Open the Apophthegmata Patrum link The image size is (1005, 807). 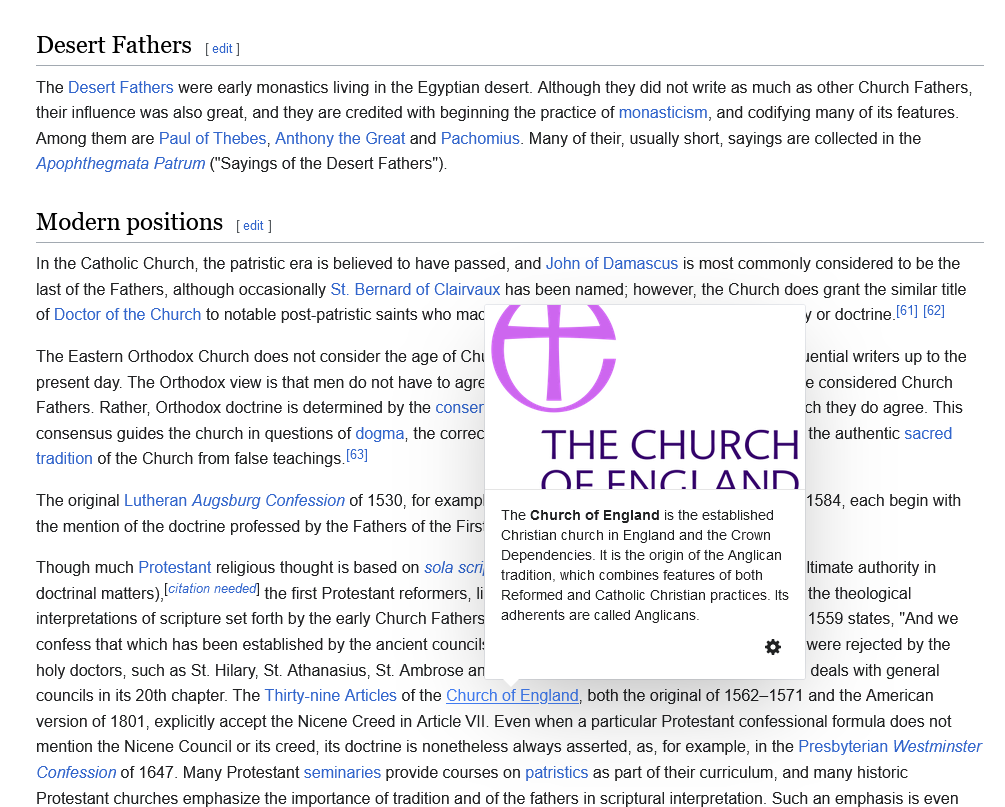120,163
